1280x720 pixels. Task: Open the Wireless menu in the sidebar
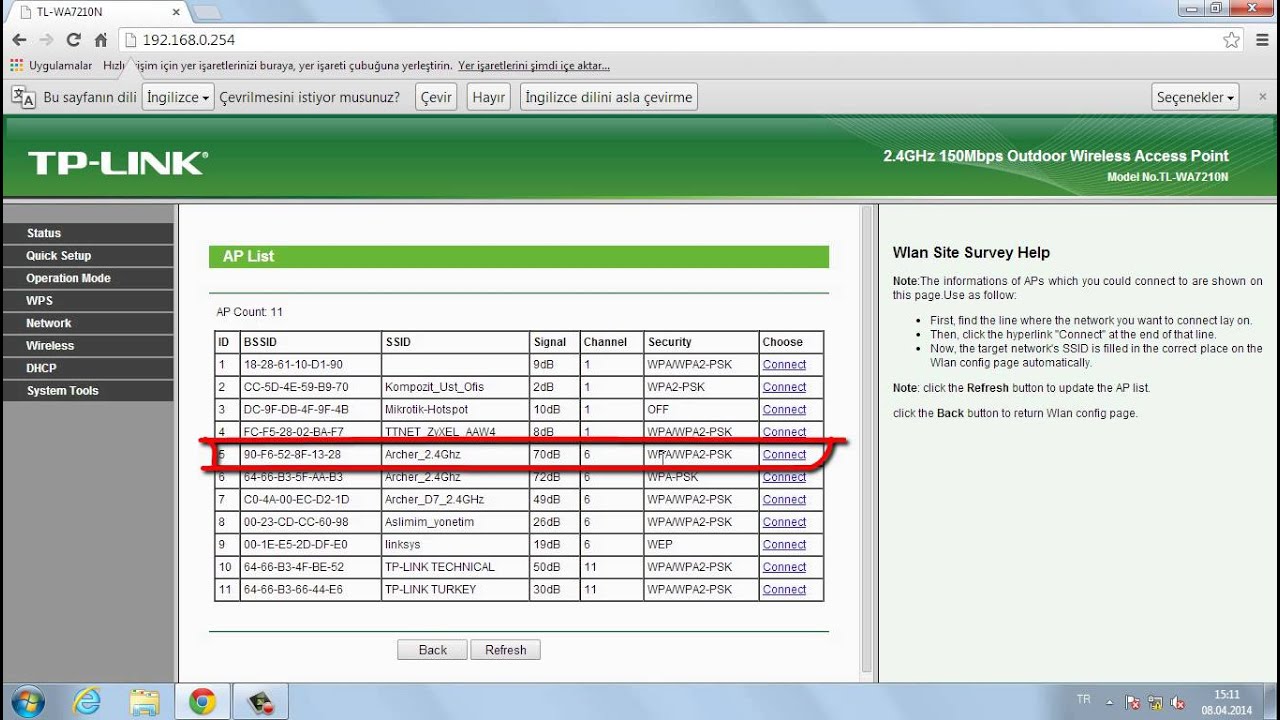[50, 346]
